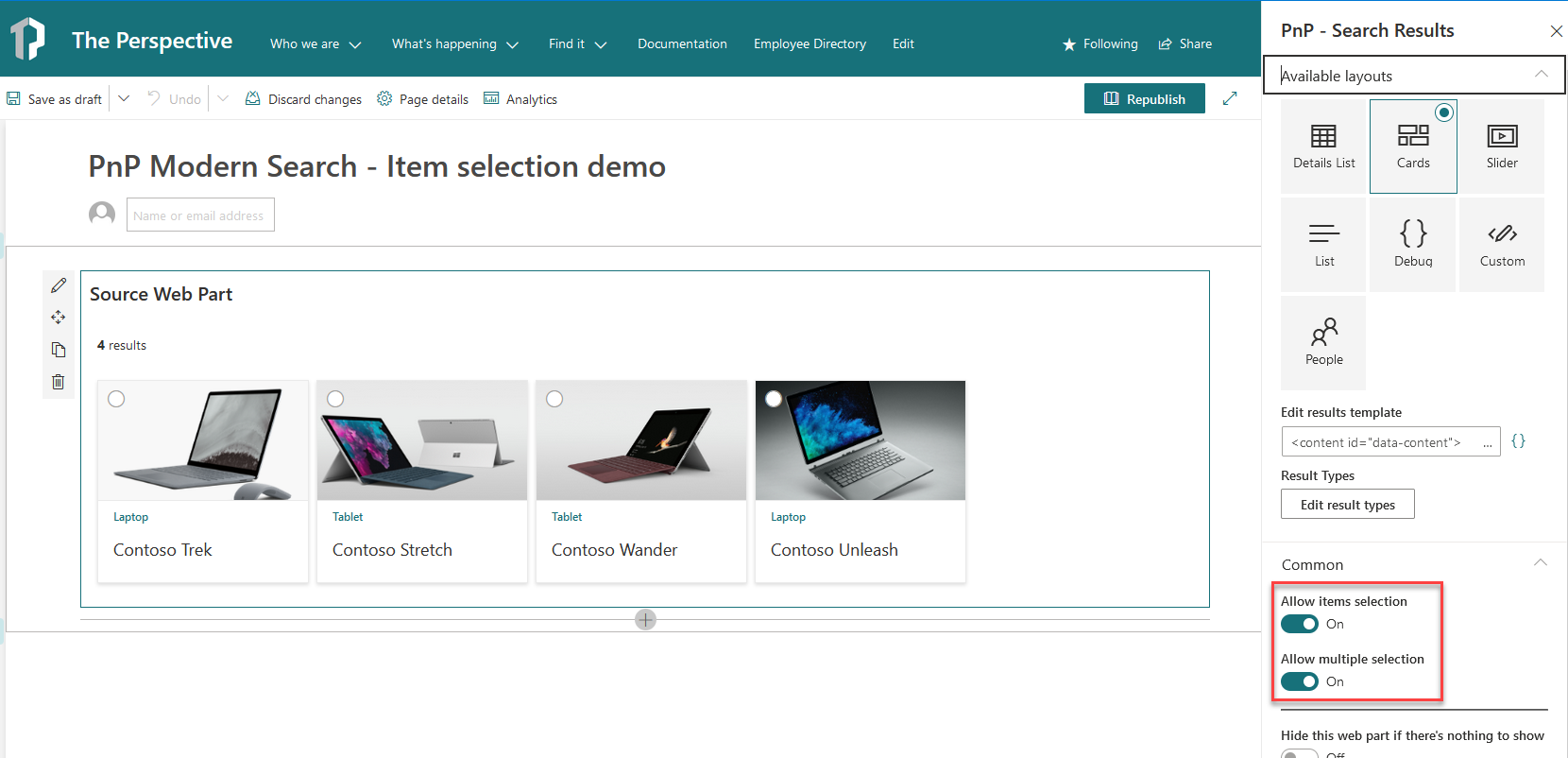Select the Contoso Unleash card radio button
The height and width of the screenshot is (758, 1568).
point(774,399)
